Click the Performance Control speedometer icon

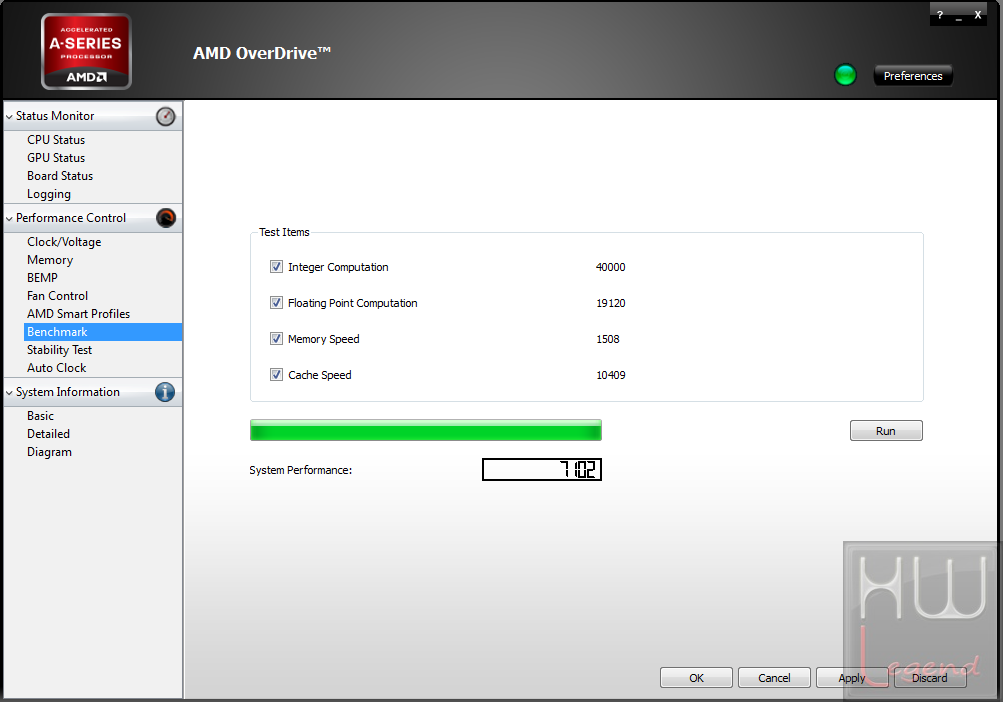[x=166, y=218]
